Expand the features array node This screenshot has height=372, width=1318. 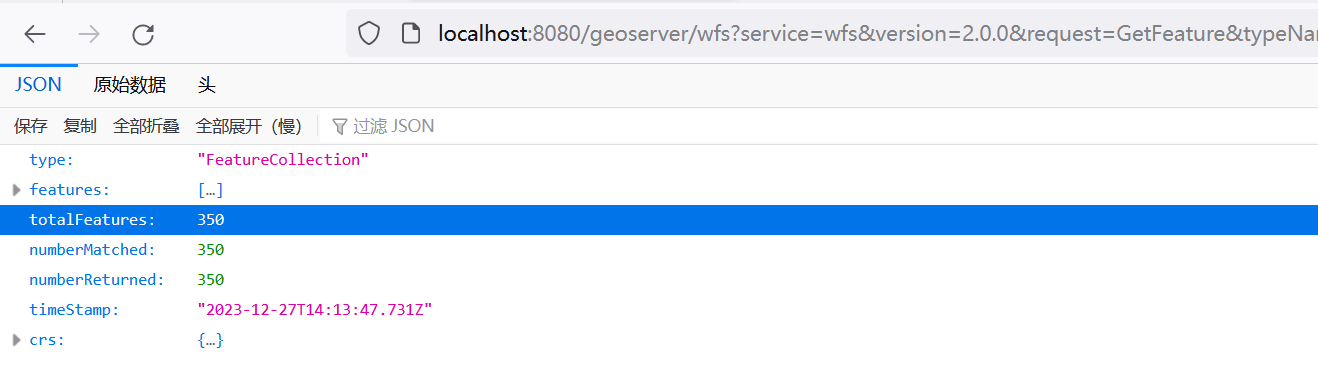point(16,189)
